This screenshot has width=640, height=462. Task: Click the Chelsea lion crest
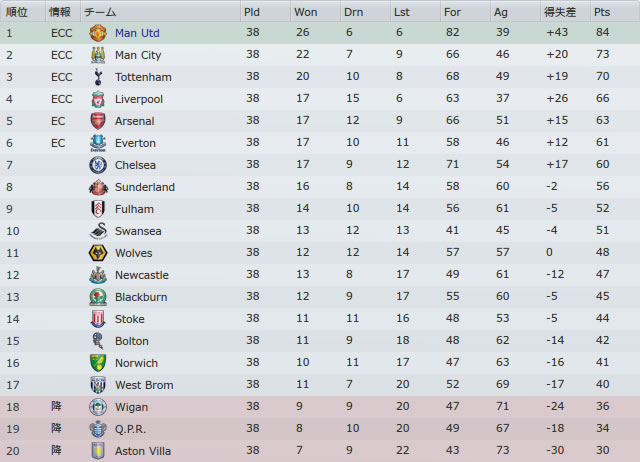[x=98, y=165]
